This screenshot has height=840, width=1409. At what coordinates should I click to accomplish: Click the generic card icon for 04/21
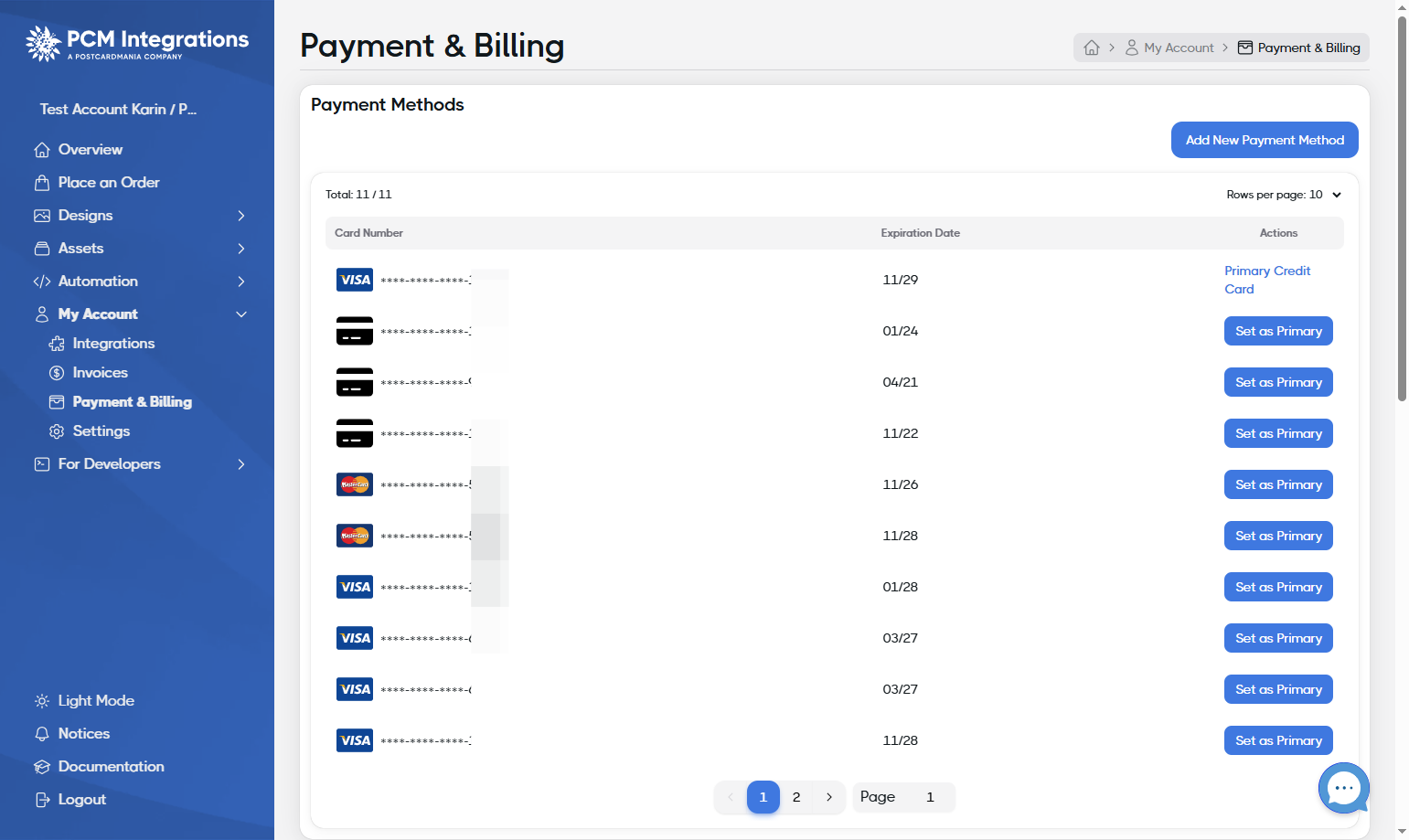pyautogui.click(x=355, y=382)
